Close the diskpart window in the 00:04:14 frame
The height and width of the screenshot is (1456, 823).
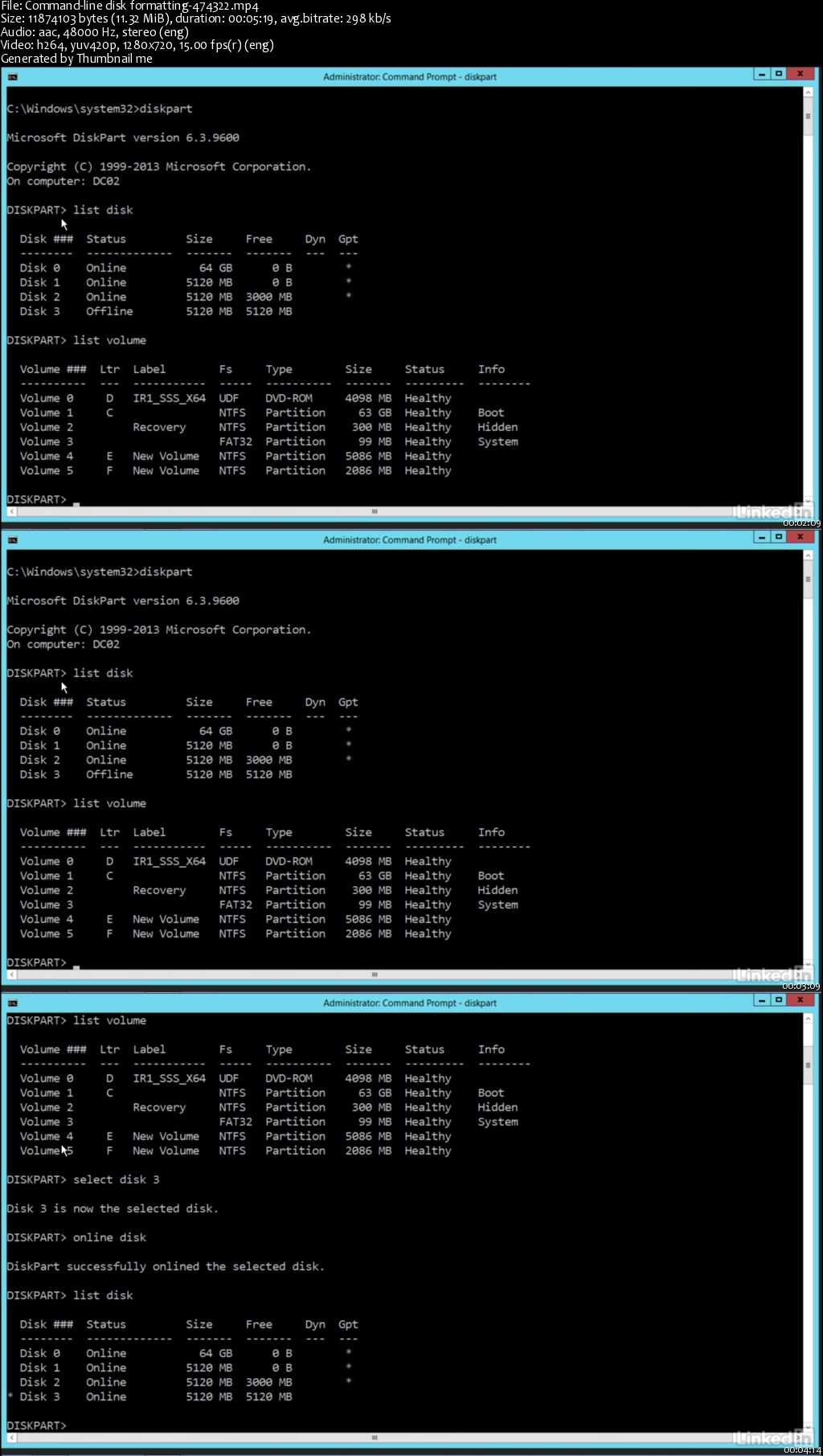click(800, 1000)
